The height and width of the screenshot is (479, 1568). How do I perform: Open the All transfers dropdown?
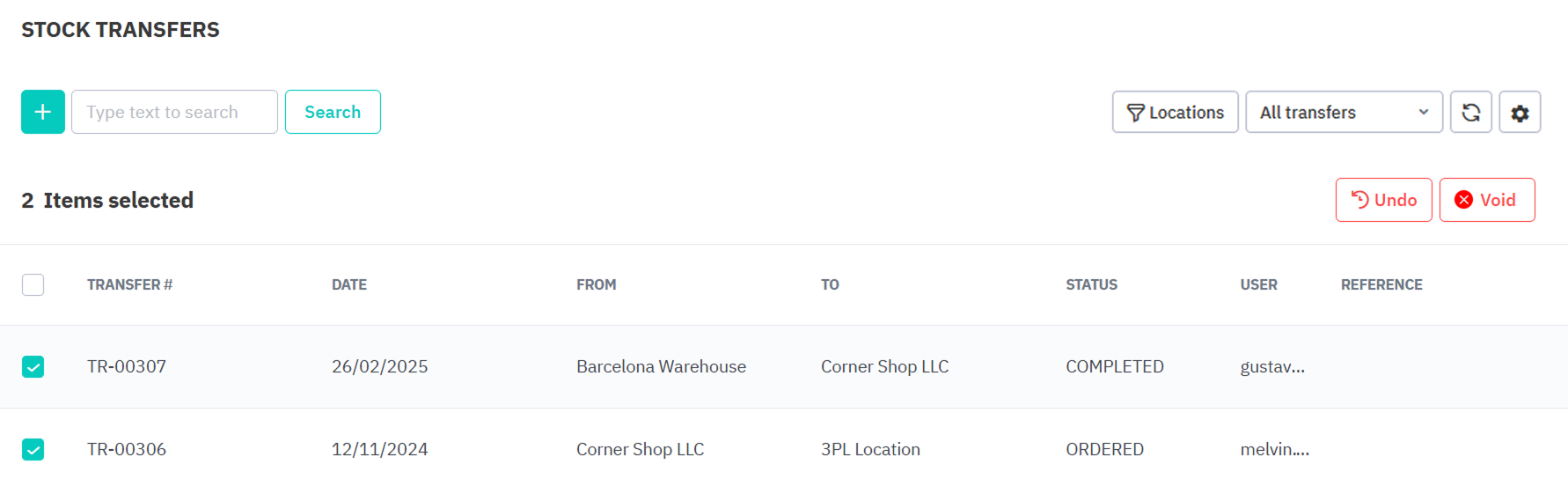pos(1344,112)
